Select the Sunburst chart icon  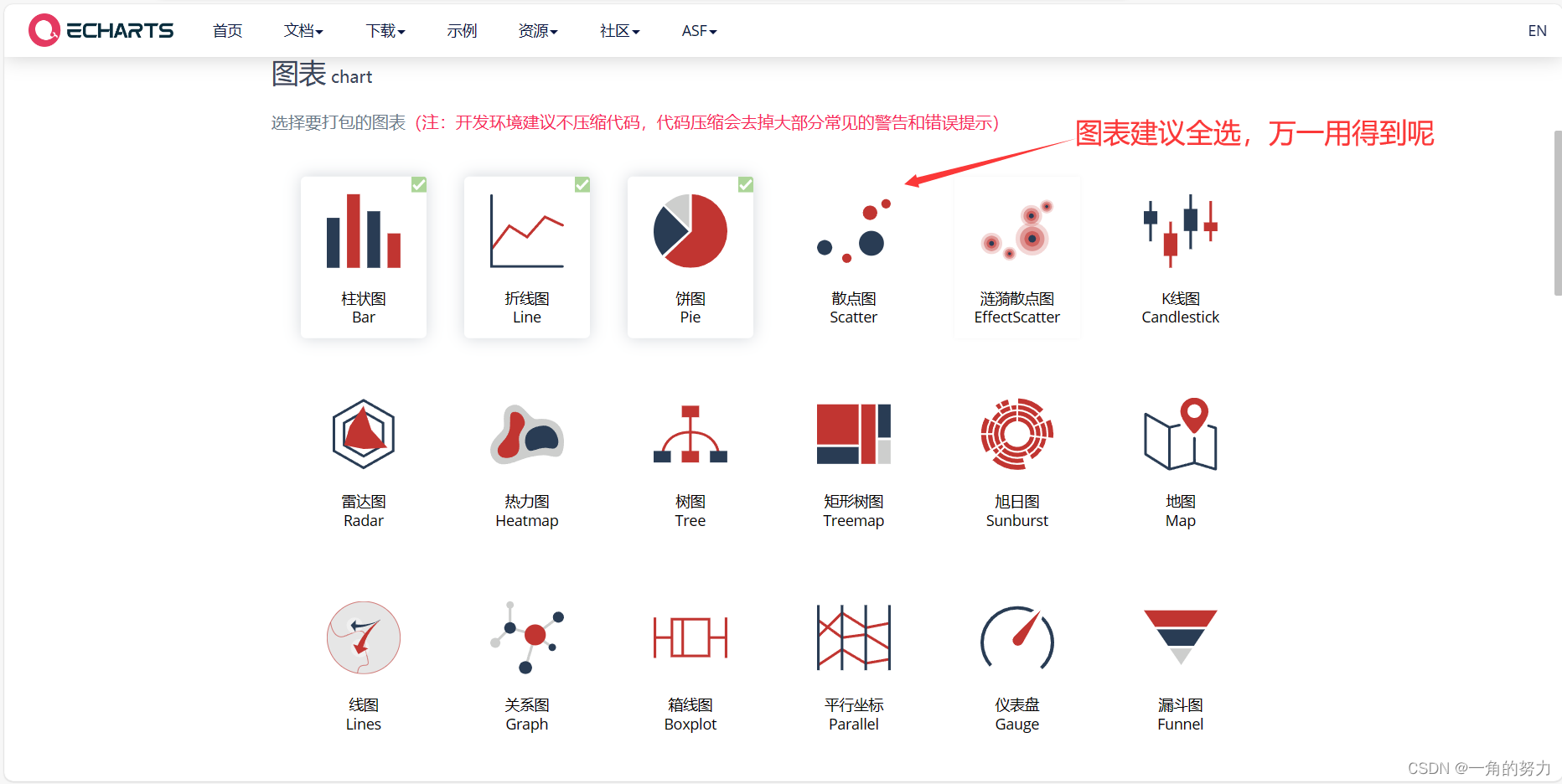coord(1016,434)
